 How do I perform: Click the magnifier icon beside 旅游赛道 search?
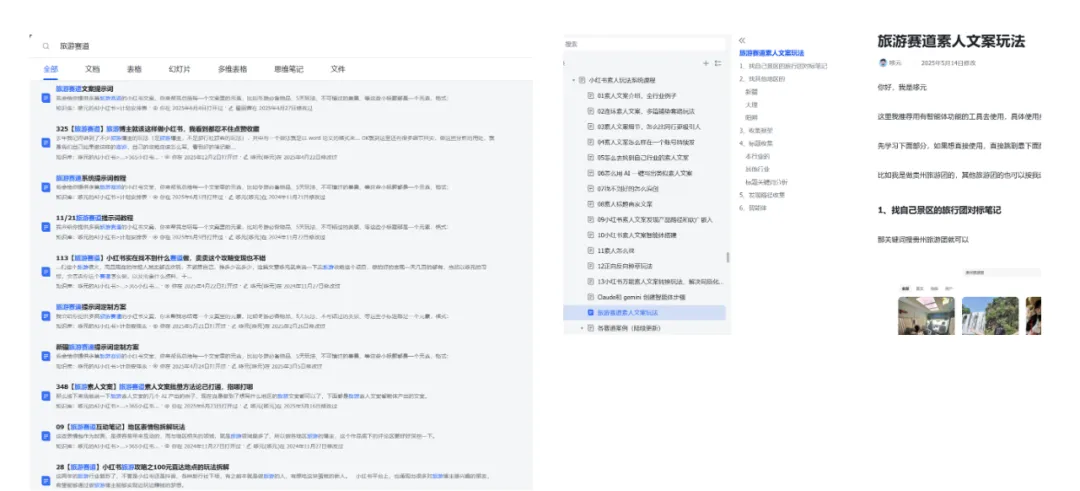[x=46, y=46]
